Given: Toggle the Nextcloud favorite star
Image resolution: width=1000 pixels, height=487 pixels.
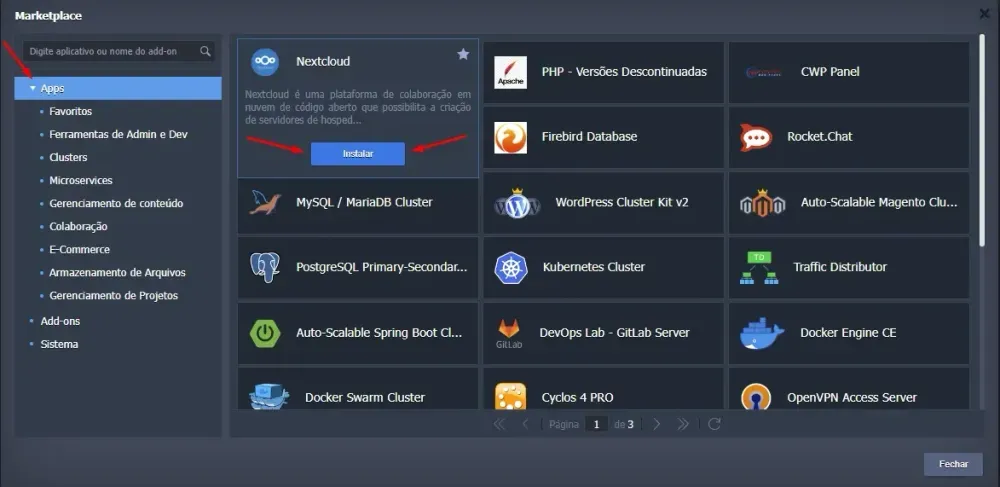Looking at the screenshot, I should (x=463, y=55).
